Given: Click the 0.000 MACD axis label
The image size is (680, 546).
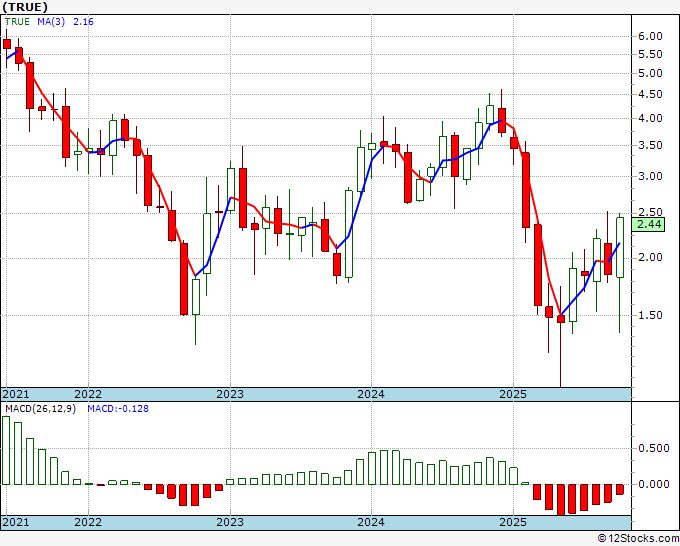Looking at the screenshot, I should (654, 484).
